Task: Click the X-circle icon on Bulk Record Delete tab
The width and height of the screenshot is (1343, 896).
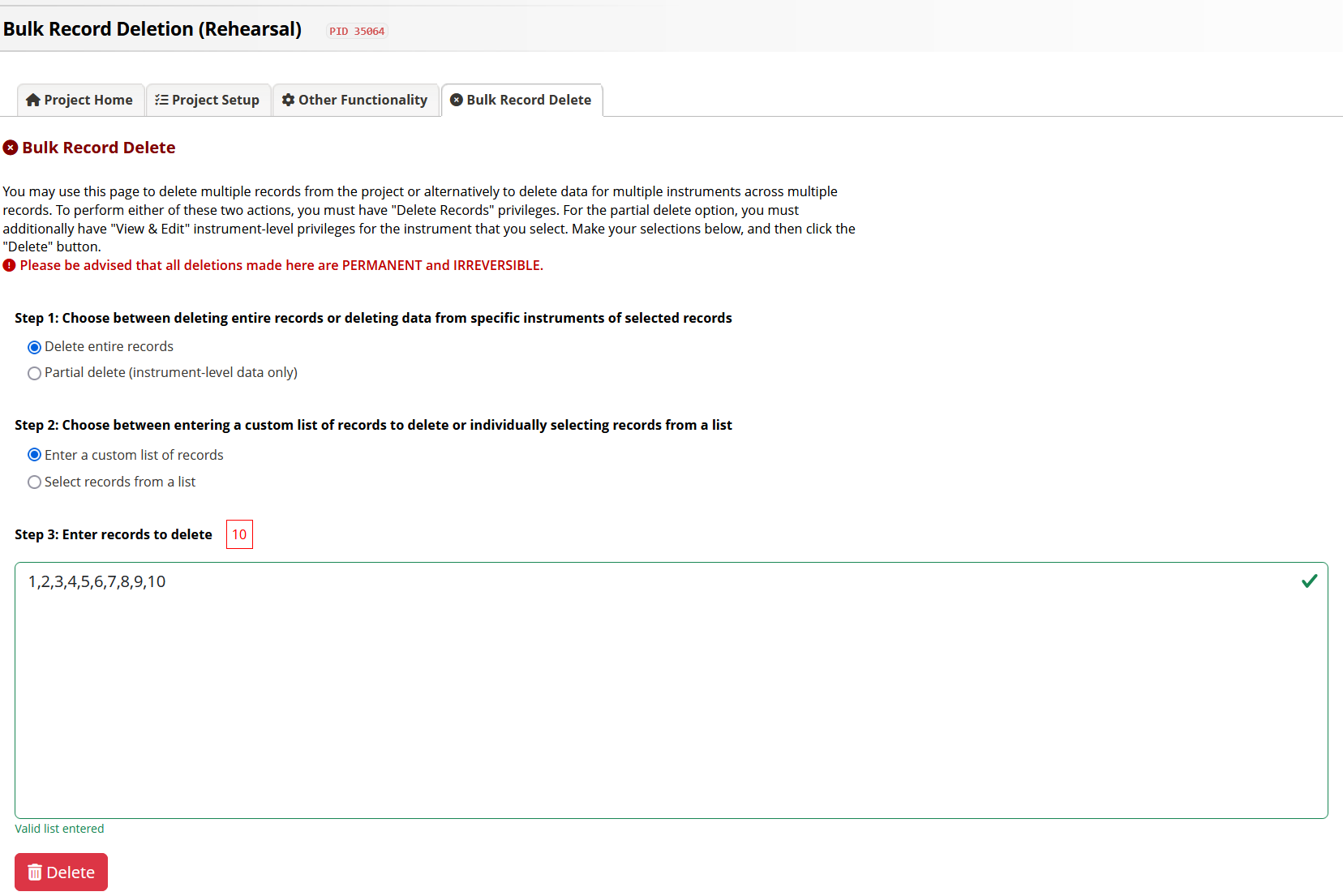Action: 457,100
